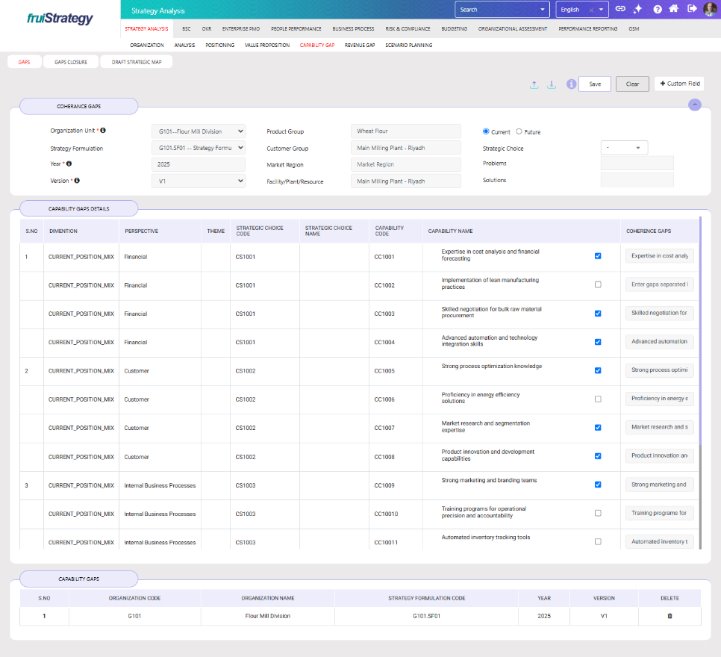721x657 pixels.
Task: Go to home via house icon
Action: [674, 9]
